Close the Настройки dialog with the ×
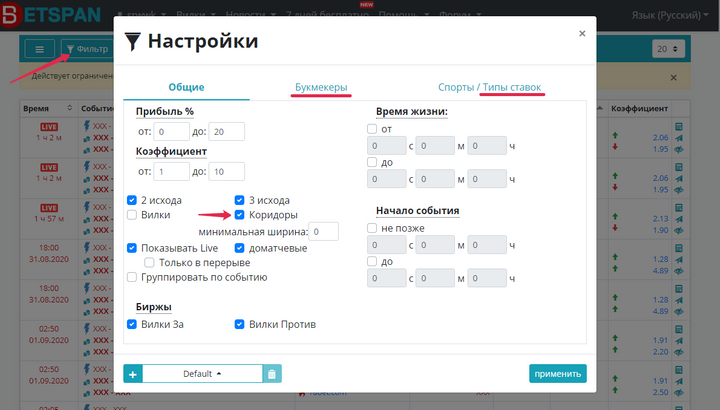The height and width of the screenshot is (410, 720). click(x=582, y=34)
